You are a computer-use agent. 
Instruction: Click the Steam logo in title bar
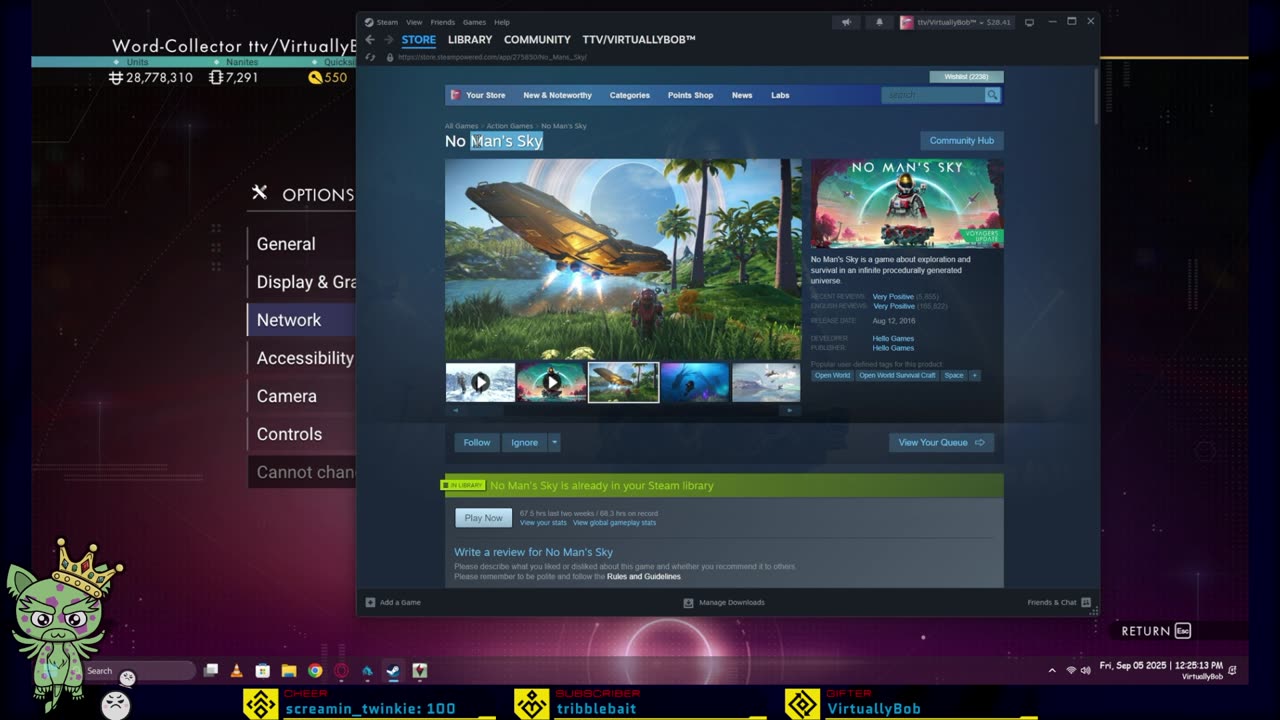pos(368,22)
